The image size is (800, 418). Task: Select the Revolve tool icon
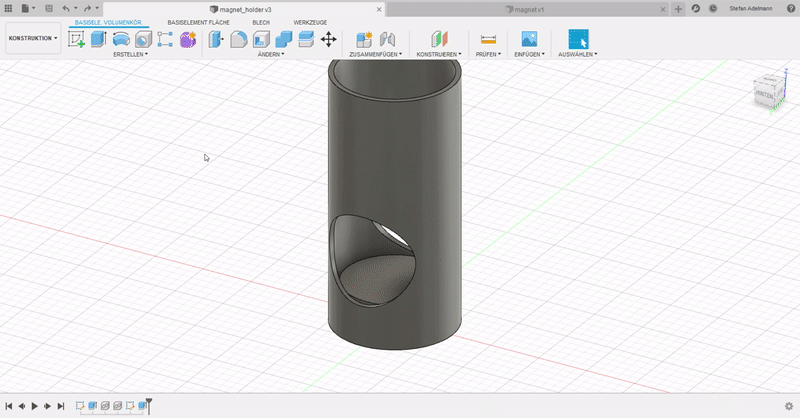point(121,39)
